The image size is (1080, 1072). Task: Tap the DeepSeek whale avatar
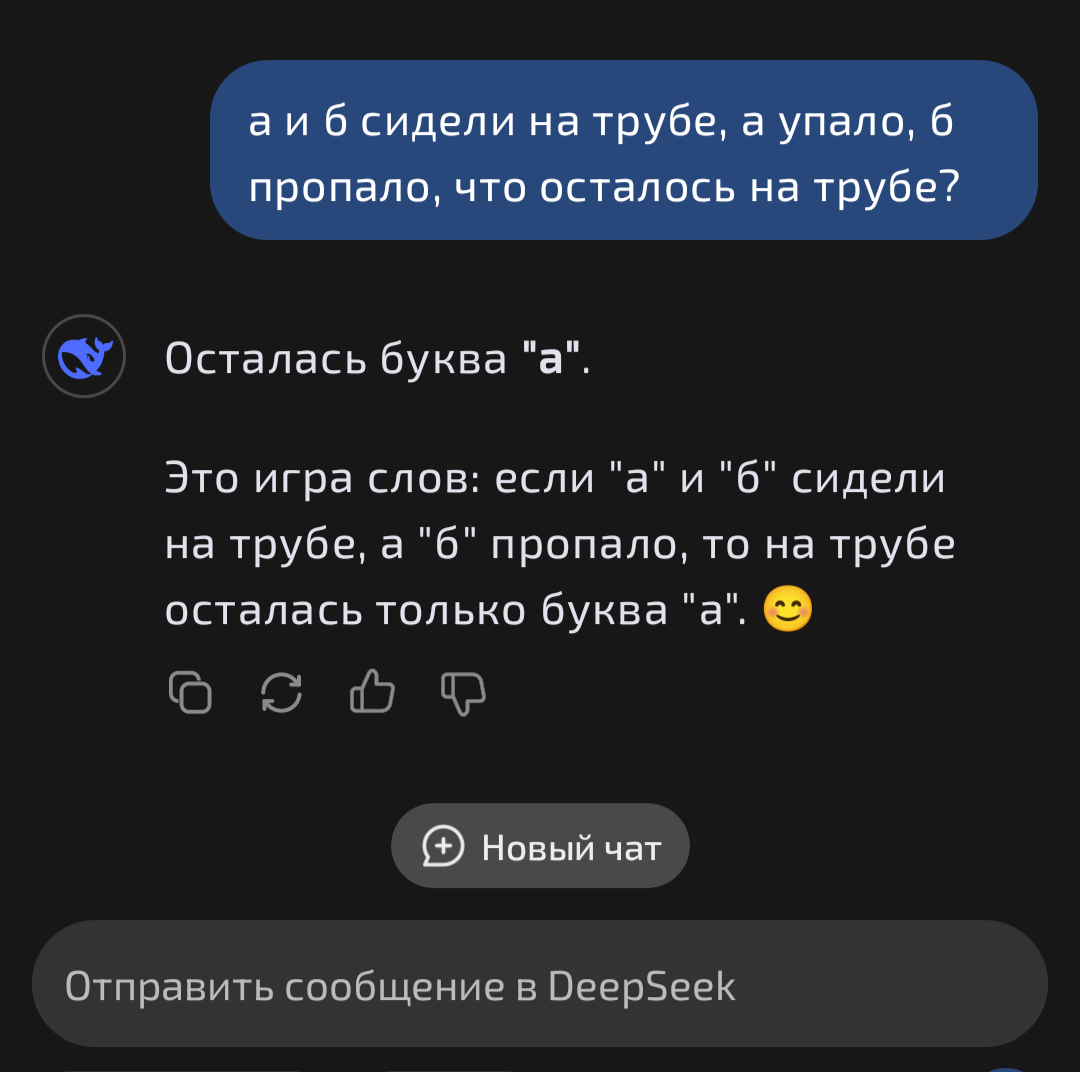click(84, 355)
